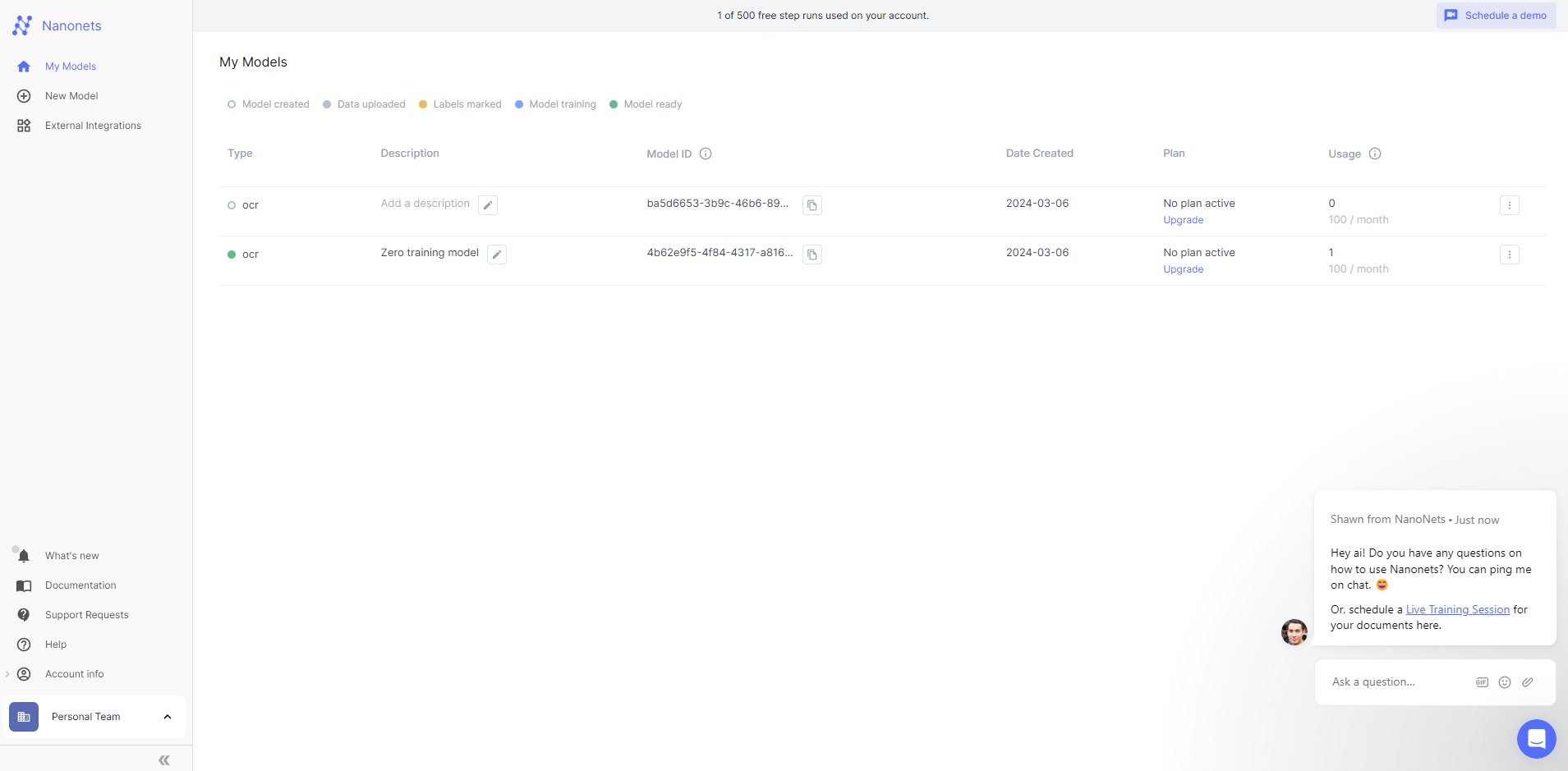
Task: Collapse sidebar with double chevron
Action: coord(164,760)
